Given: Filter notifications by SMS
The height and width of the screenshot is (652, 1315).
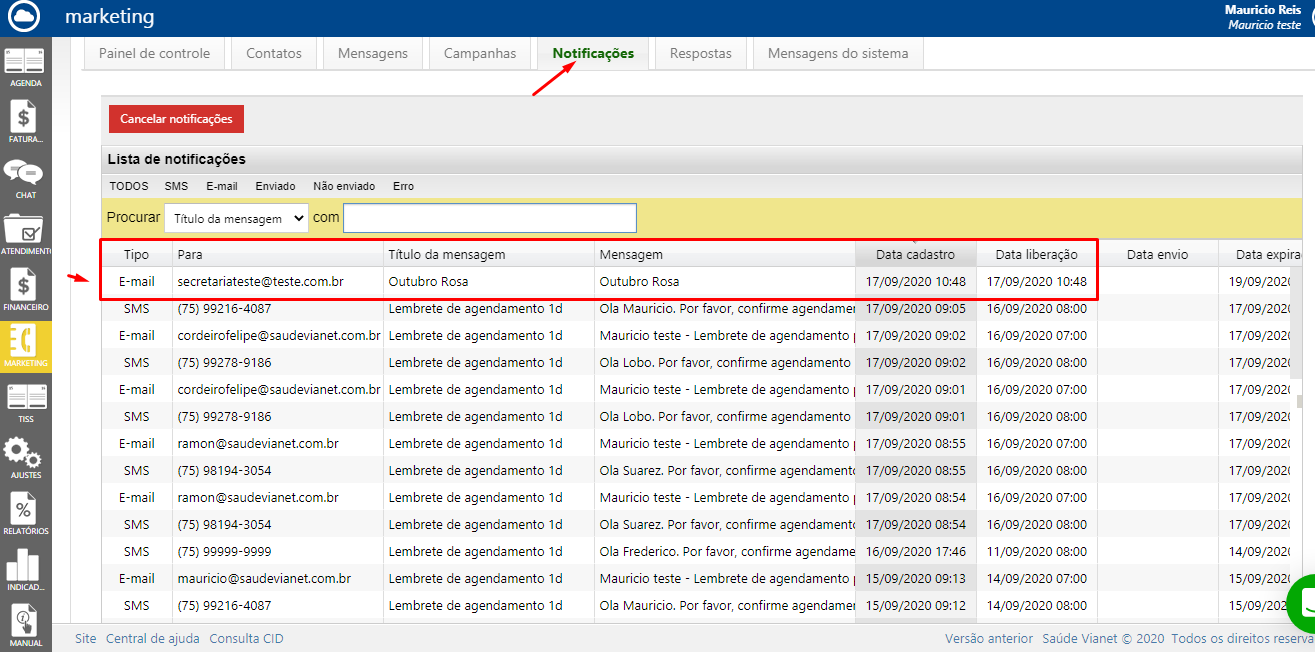Looking at the screenshot, I should click(x=176, y=186).
